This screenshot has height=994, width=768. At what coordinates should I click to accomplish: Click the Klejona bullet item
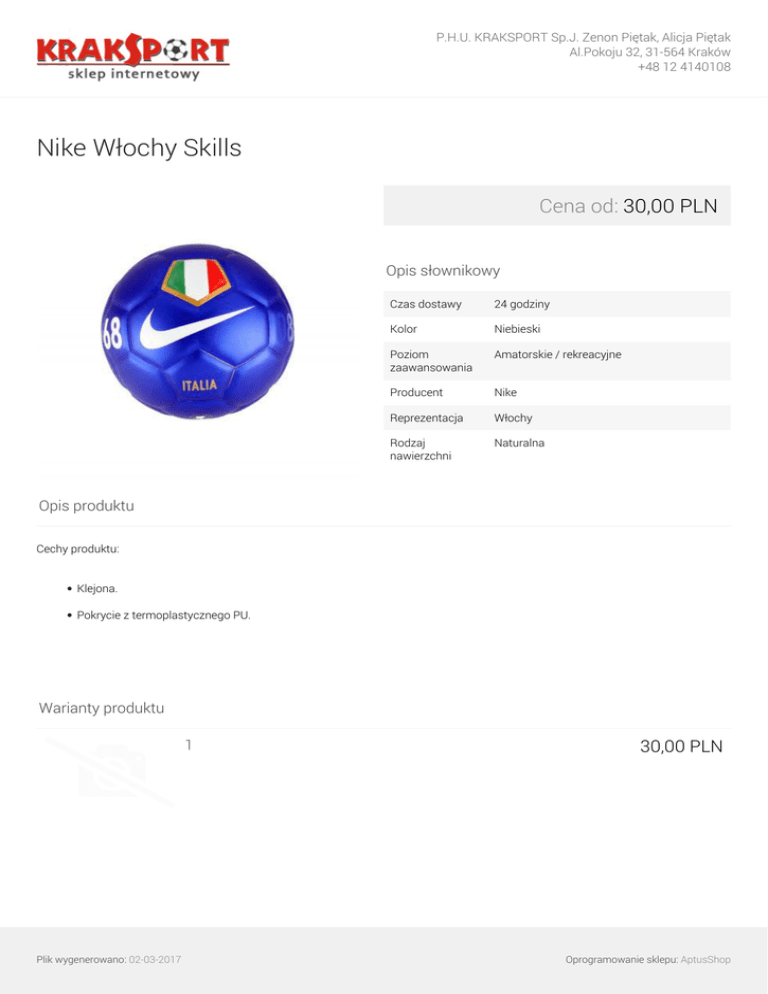point(97,588)
